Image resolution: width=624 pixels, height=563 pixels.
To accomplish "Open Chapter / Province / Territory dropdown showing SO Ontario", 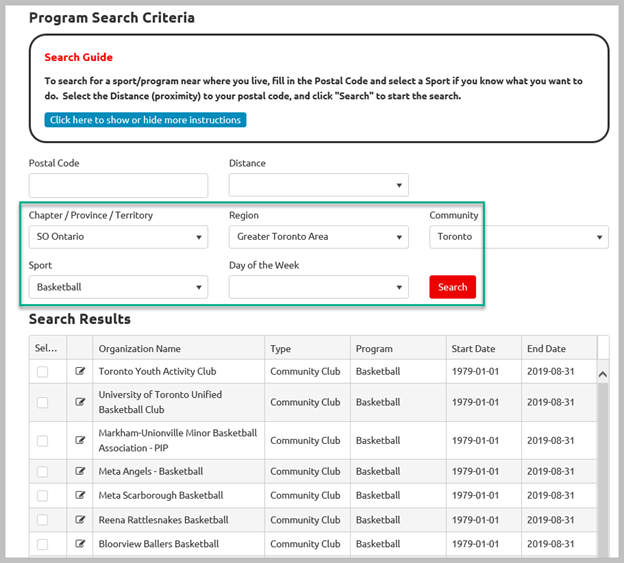I will tap(118, 237).
